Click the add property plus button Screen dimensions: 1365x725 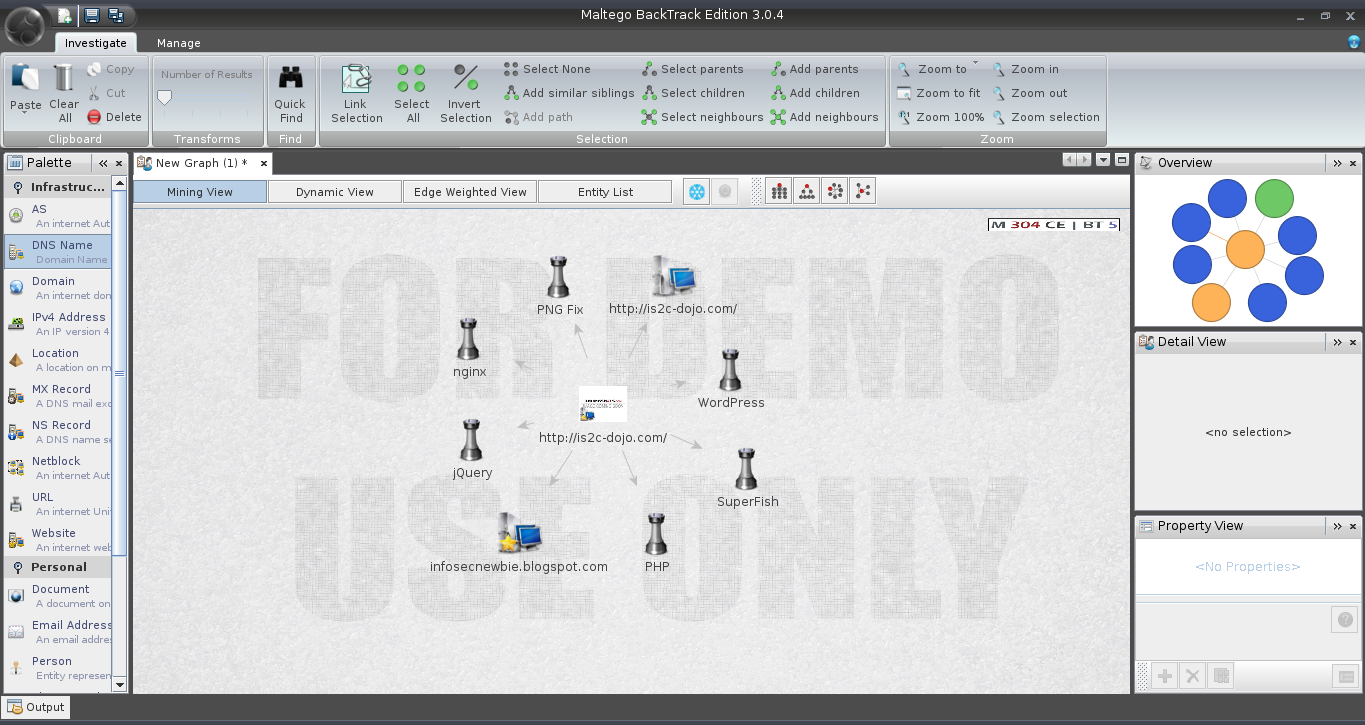click(1165, 677)
